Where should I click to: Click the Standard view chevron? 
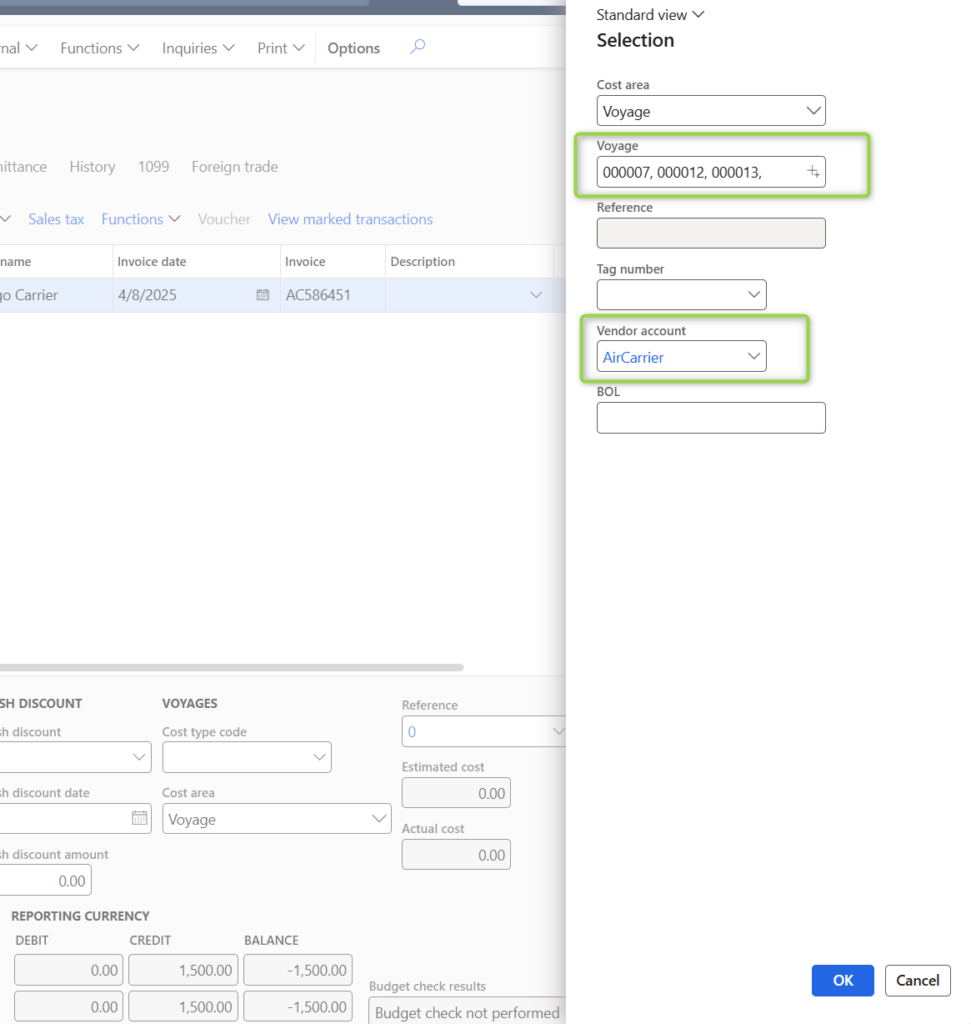699,14
